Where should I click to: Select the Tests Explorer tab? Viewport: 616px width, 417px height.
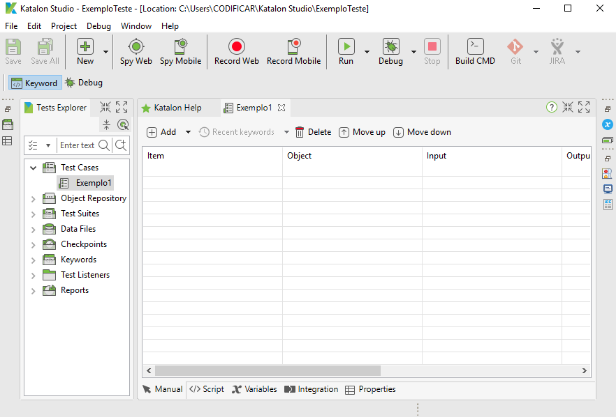click(x=55, y=108)
